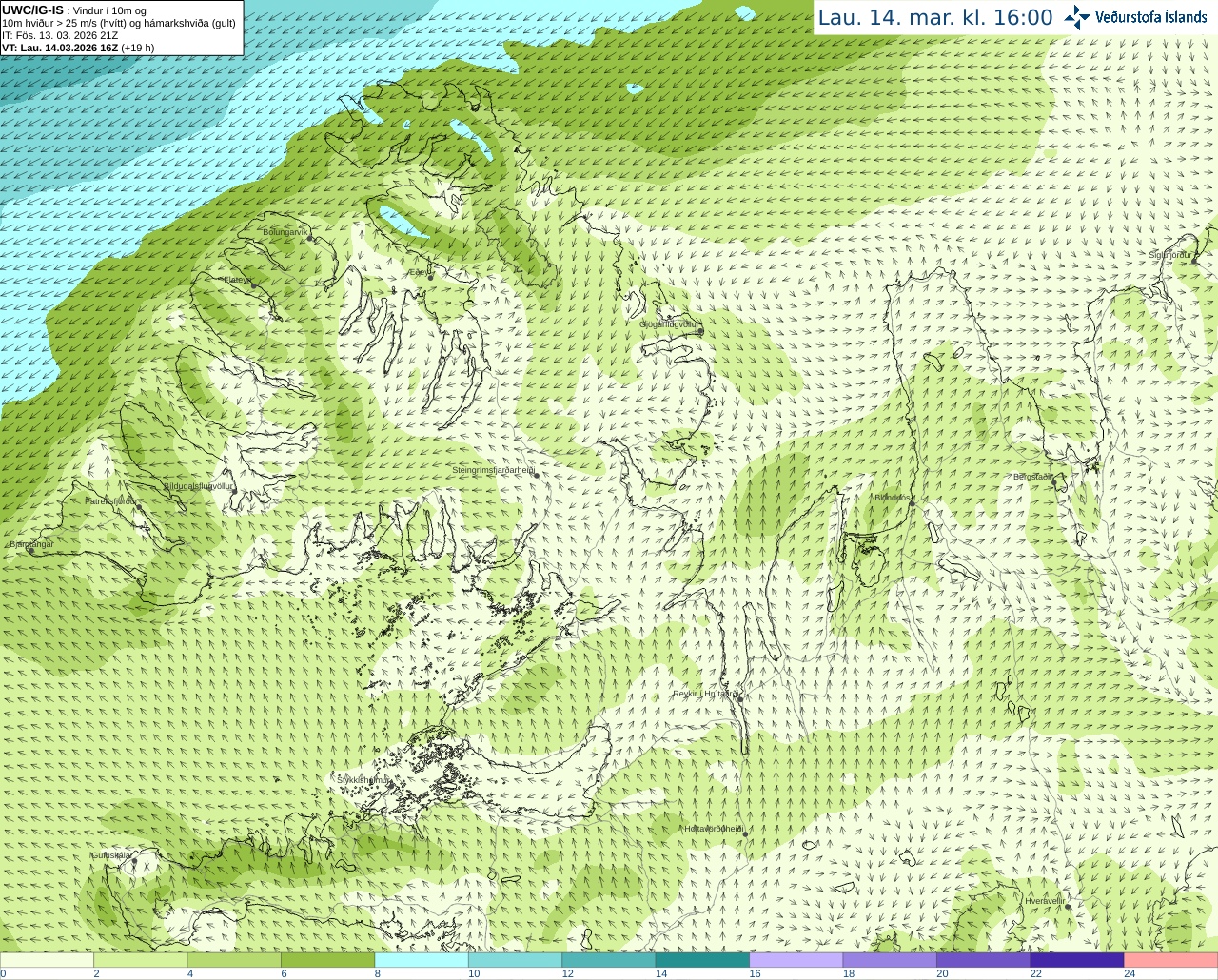Click the Holtavörðuheiði station label
The width and height of the screenshot is (1218, 980).
coord(713,829)
